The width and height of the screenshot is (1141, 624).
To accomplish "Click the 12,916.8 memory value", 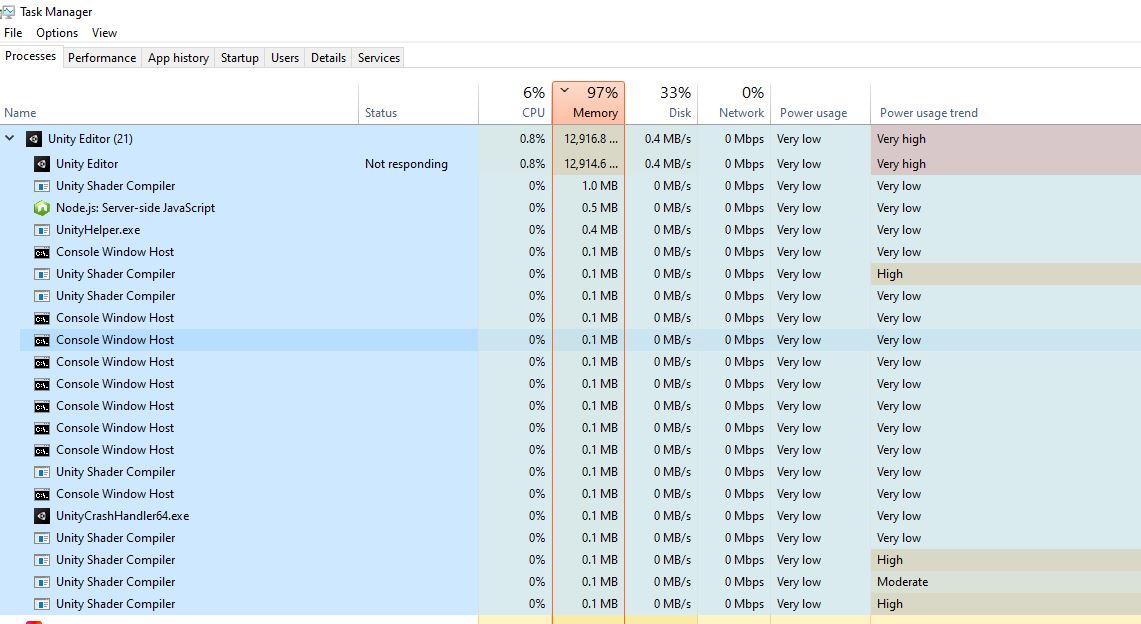I will (590, 139).
